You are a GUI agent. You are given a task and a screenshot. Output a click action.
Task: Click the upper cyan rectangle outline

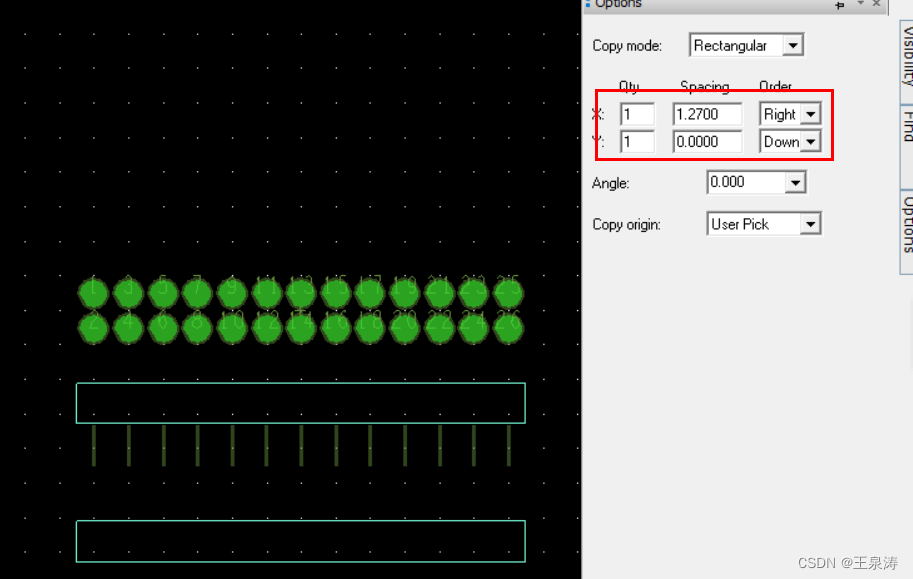300,383
